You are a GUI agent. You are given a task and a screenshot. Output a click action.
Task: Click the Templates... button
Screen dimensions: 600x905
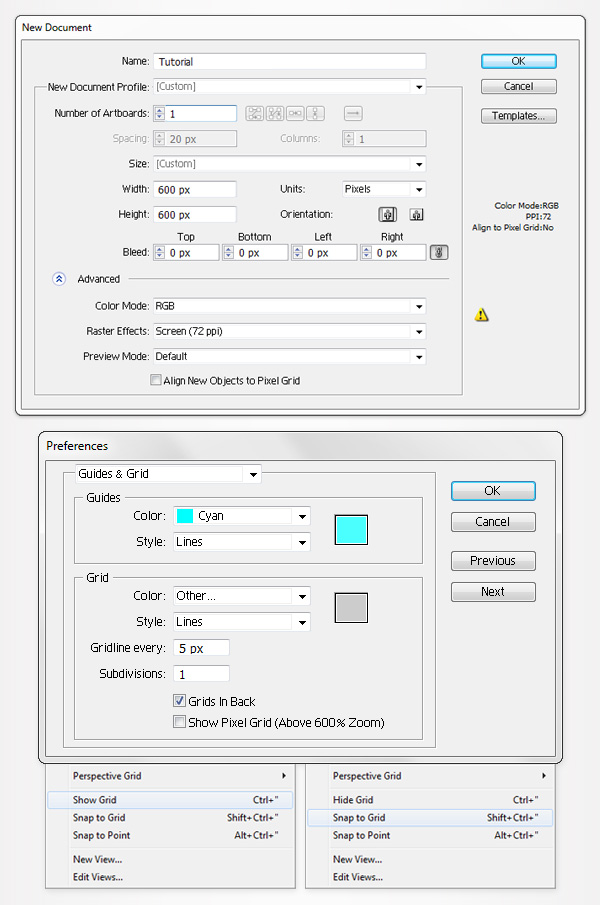click(518, 116)
